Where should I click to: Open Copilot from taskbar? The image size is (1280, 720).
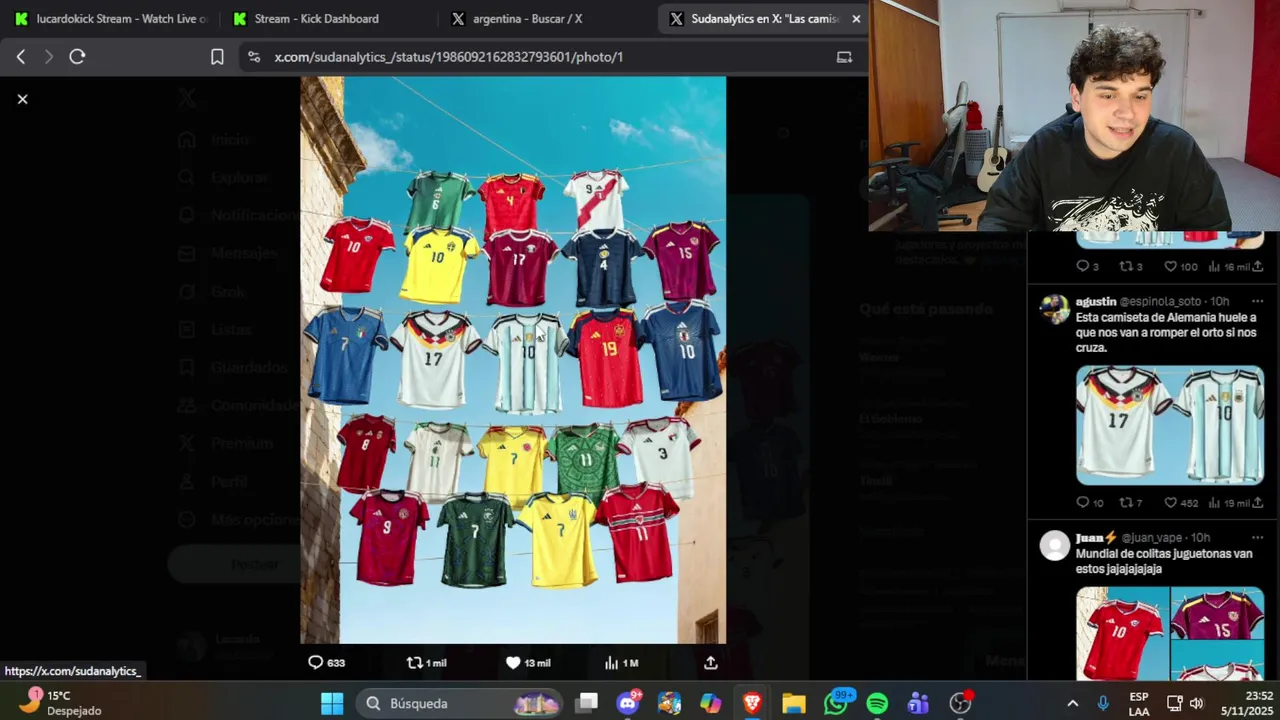(x=711, y=703)
